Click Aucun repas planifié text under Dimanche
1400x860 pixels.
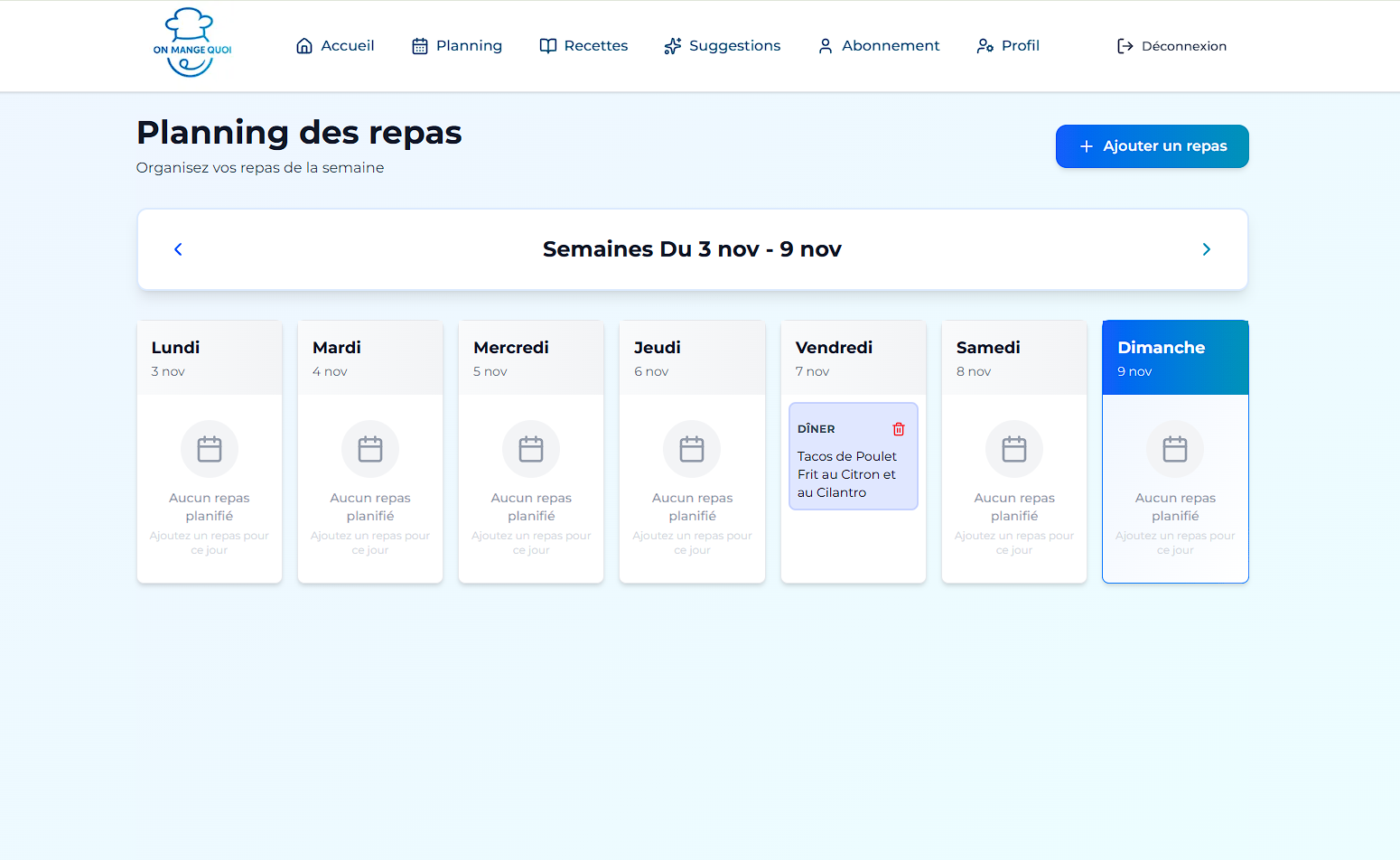point(1175,507)
